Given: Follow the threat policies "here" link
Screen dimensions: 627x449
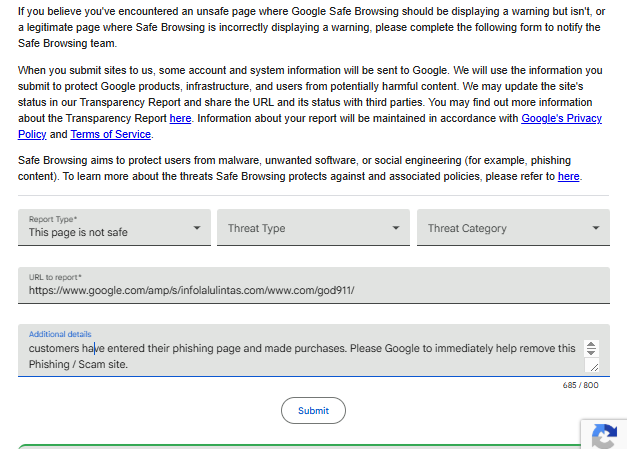Looking at the screenshot, I should pos(568,176).
